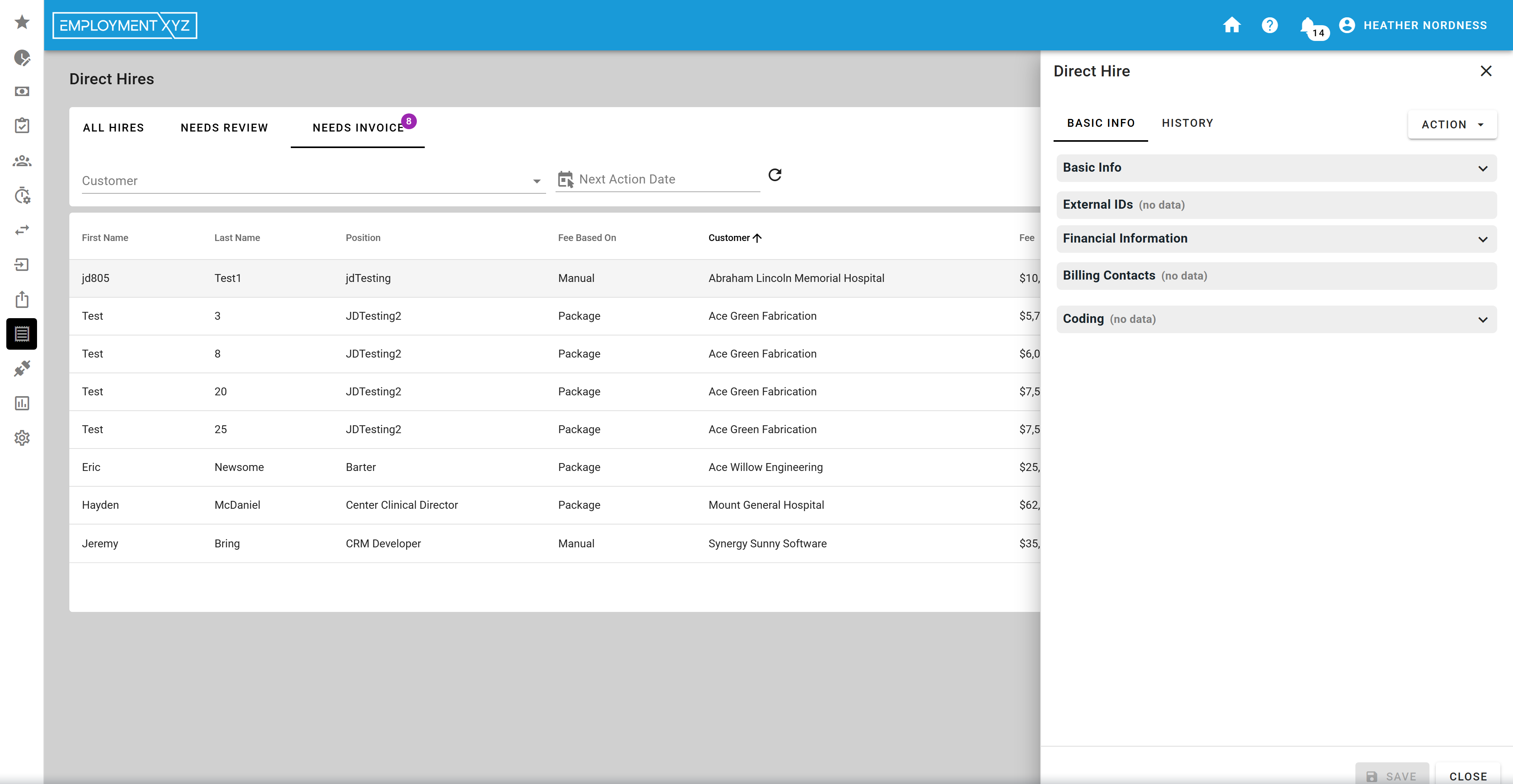1513x784 pixels.
Task: Select the NEEDS INVOICE tab
Action: (x=358, y=128)
